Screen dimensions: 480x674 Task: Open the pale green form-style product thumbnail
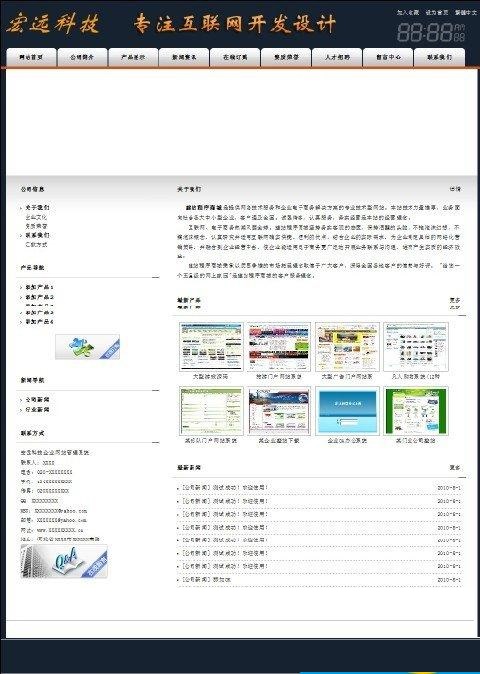pos(211,411)
